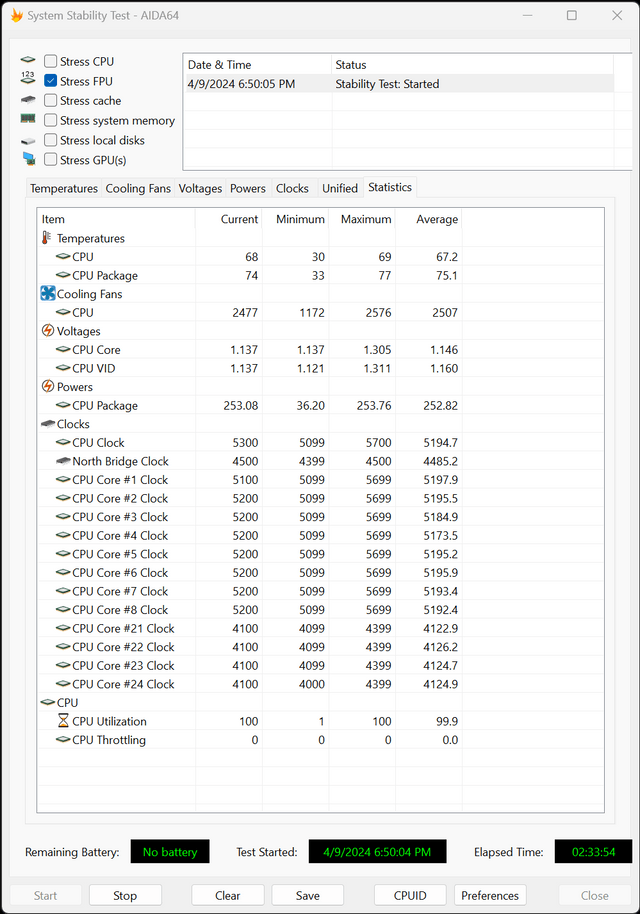Viewport: 640px width, 914px height.
Task: Click the No battery indicator
Action: point(170,852)
